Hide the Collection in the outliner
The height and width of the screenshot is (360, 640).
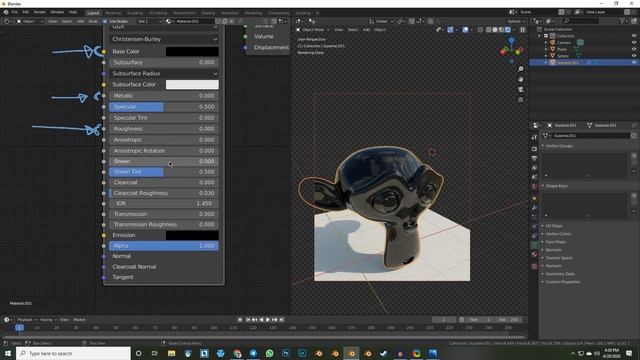(634, 36)
